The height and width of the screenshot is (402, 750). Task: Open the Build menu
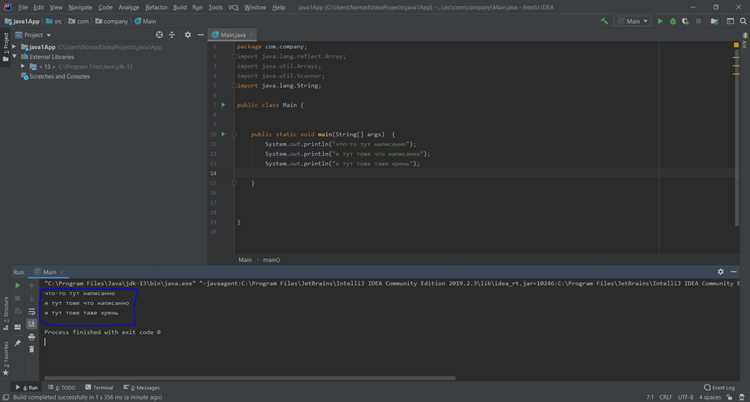180,8
